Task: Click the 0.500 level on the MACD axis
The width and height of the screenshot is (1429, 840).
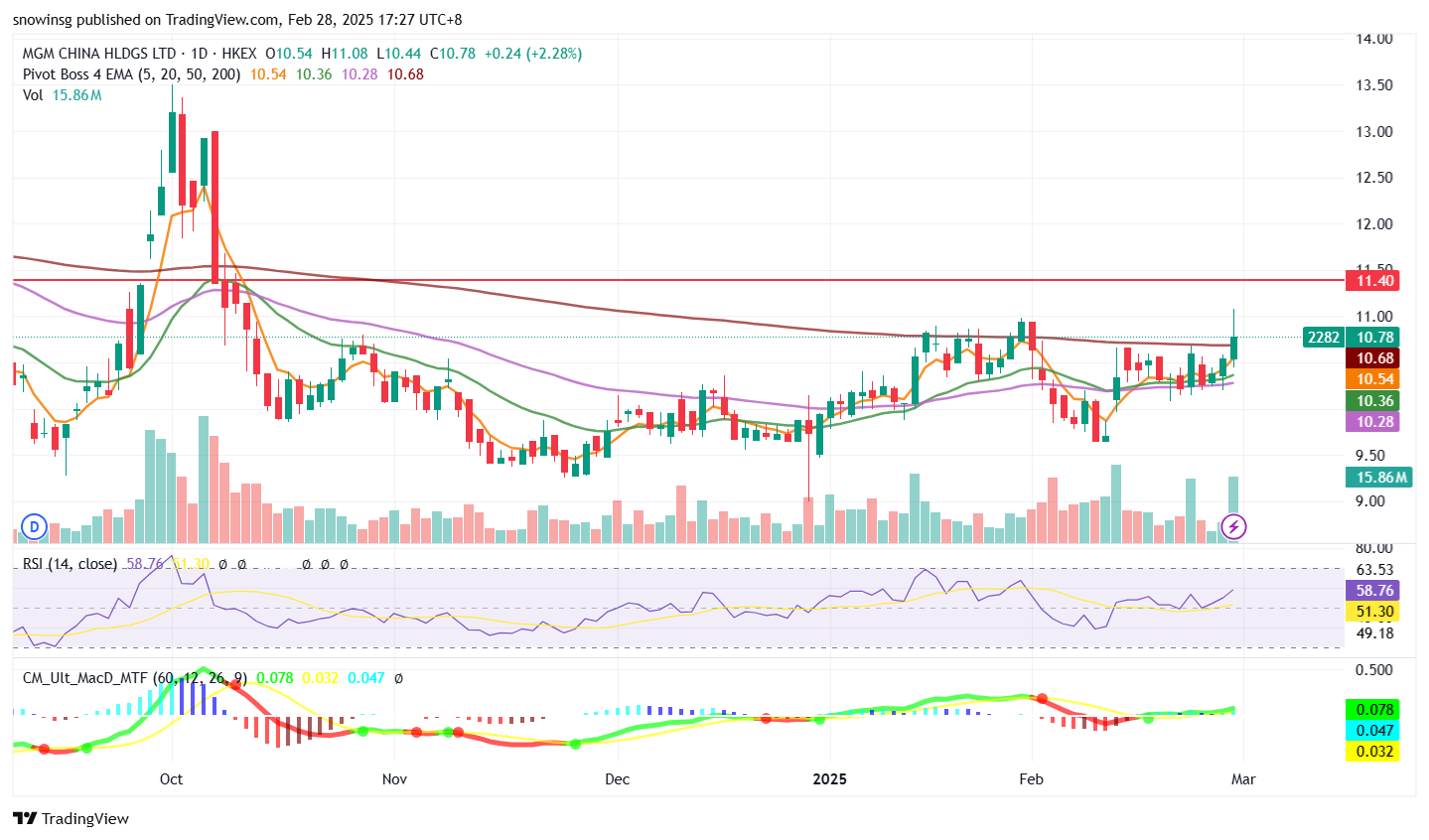Action: coord(1374,669)
